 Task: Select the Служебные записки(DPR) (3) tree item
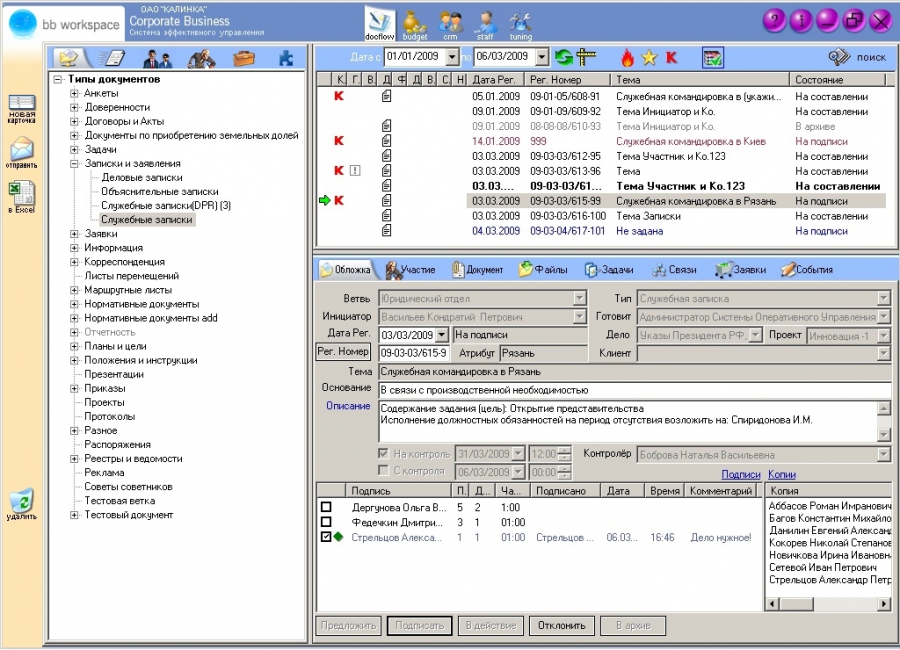tap(166, 206)
